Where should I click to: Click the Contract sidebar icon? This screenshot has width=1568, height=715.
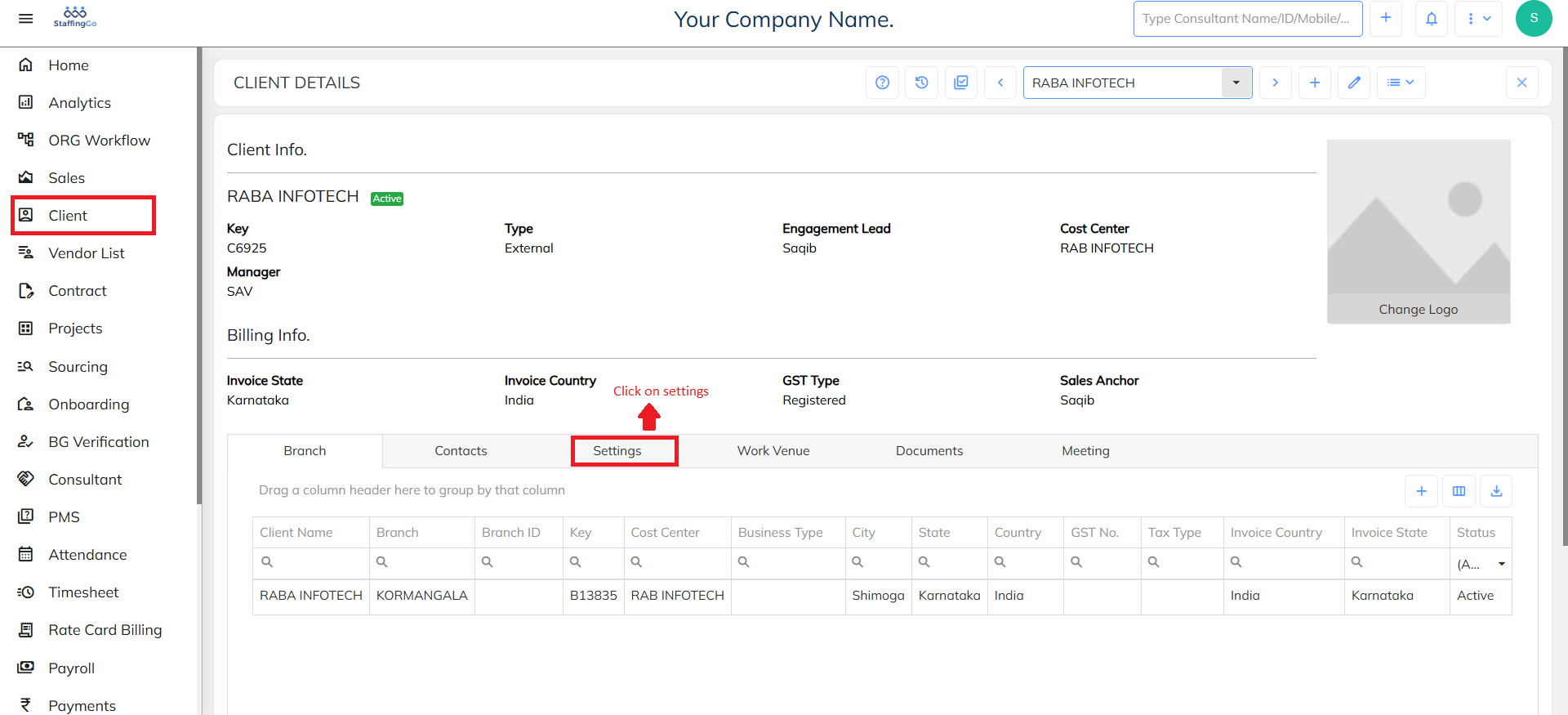(x=26, y=291)
